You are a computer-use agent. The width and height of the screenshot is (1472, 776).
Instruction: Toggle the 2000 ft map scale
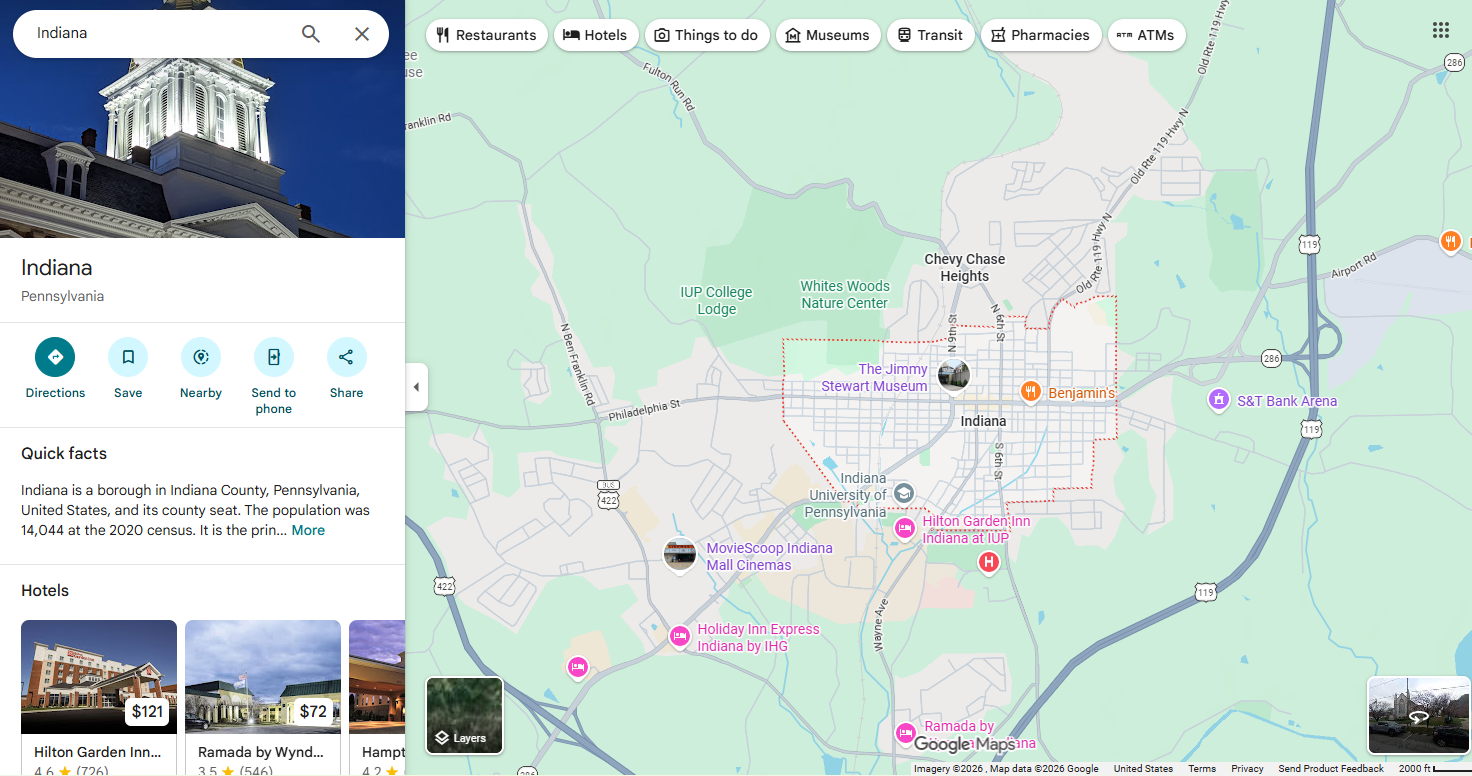tap(1433, 769)
